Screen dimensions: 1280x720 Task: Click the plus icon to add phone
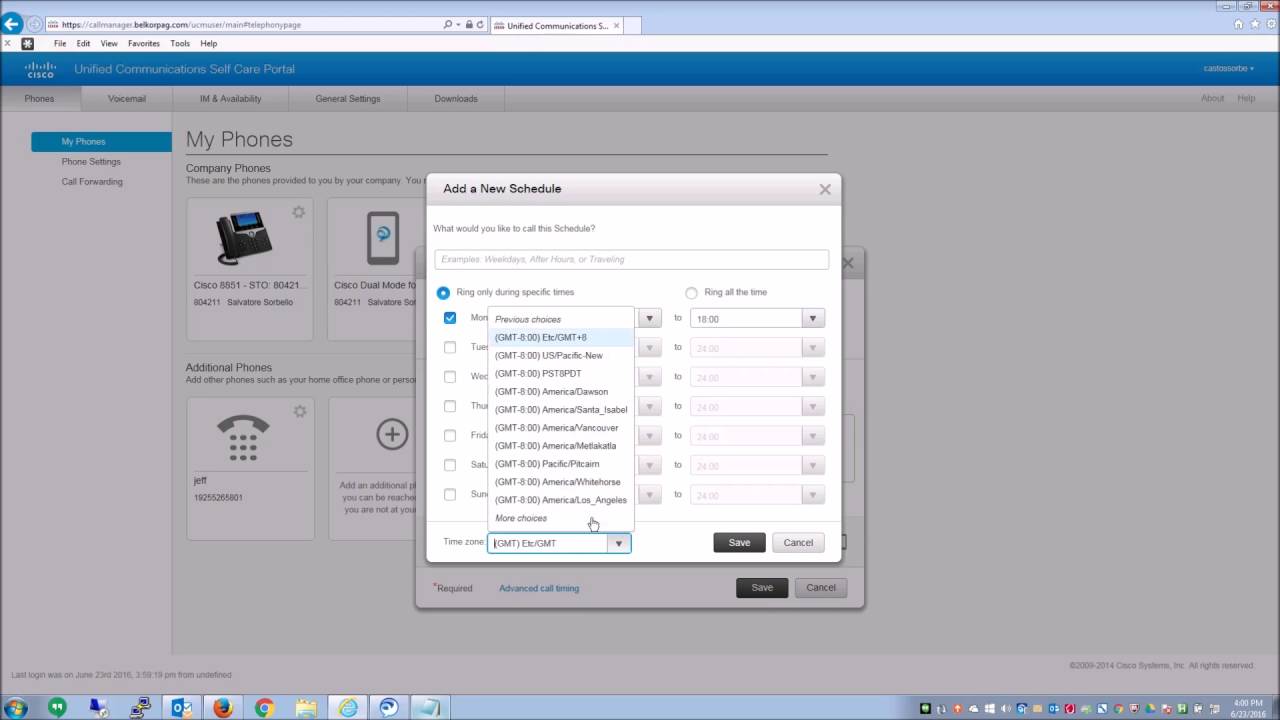(392, 434)
